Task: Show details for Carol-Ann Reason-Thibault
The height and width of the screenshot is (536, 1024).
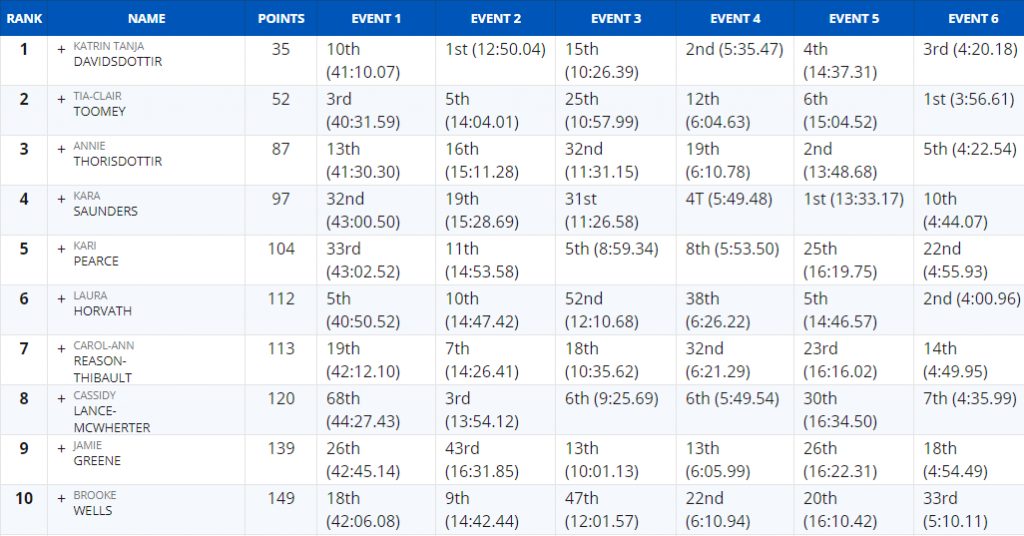Action: (61, 349)
